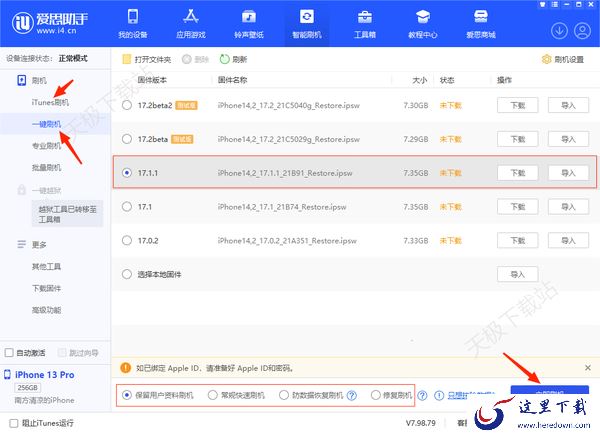Select firmware 17.2beta2 radio button
The image size is (600, 433).
(x=127, y=105)
